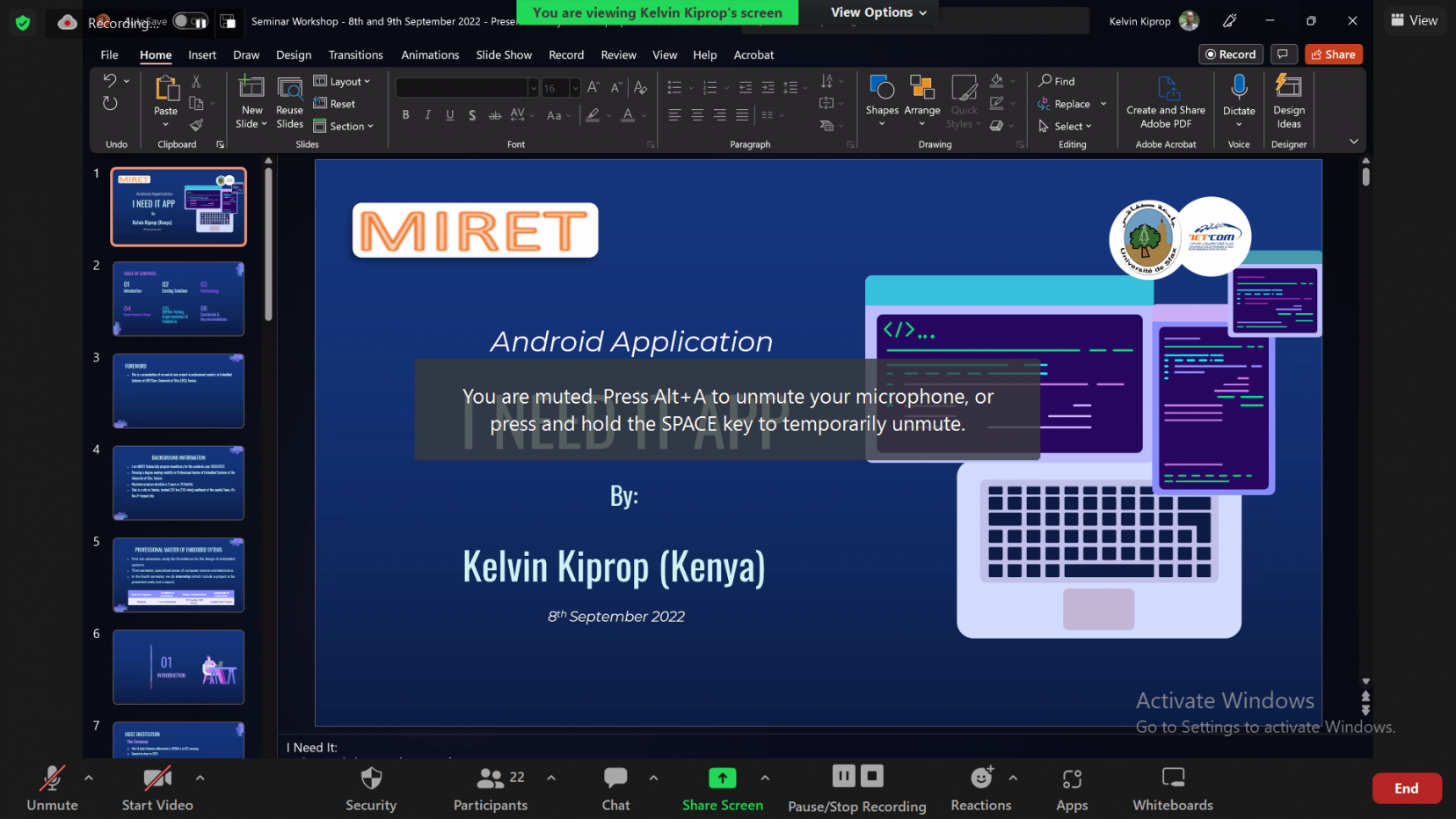Create and Share Adobe PDF
Viewport: 1456px width, 819px height.
coord(1165,101)
